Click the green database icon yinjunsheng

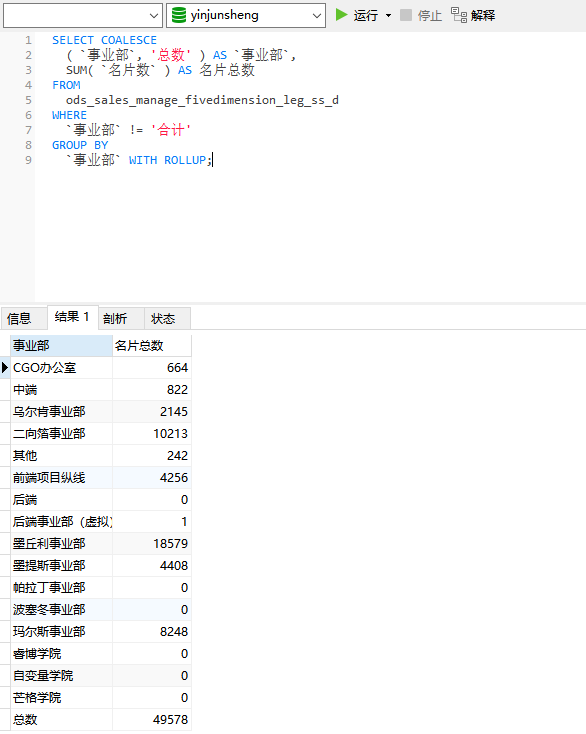[x=179, y=15]
